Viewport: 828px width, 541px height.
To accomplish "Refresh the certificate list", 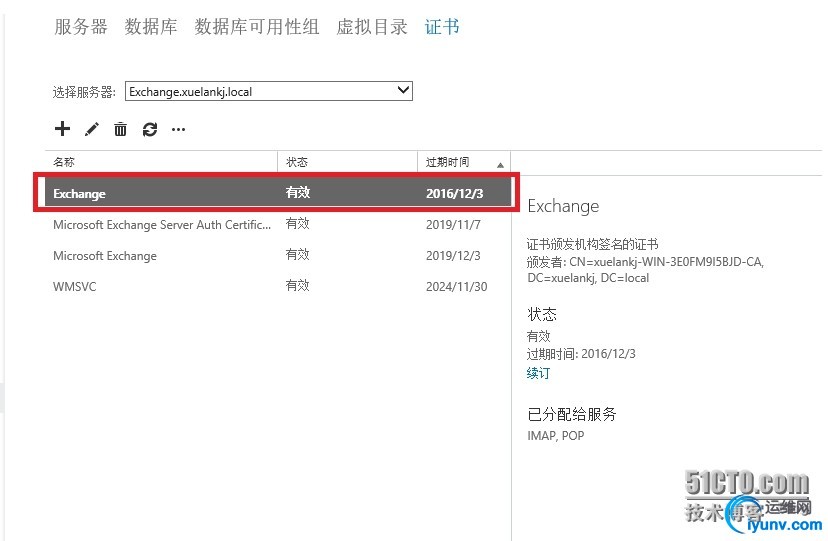I will [150, 129].
